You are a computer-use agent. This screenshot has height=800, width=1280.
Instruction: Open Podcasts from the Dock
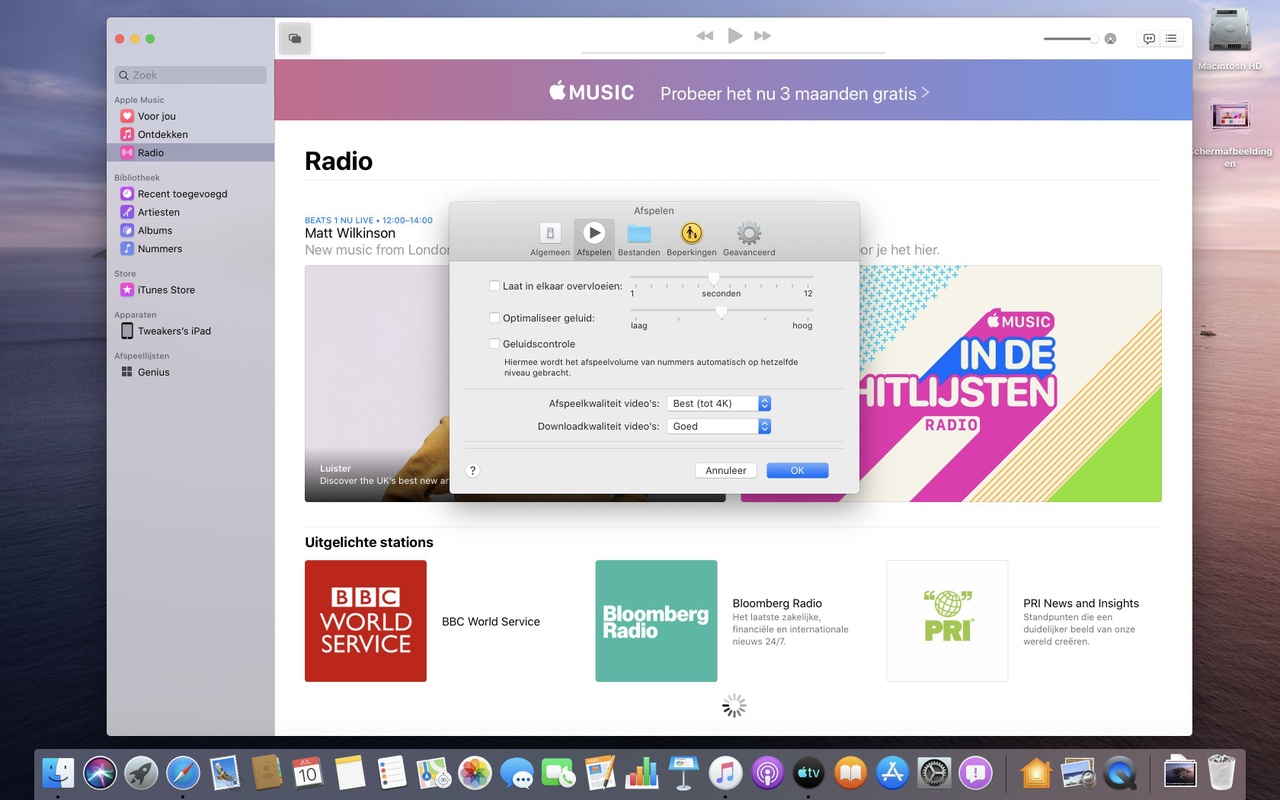(x=767, y=773)
